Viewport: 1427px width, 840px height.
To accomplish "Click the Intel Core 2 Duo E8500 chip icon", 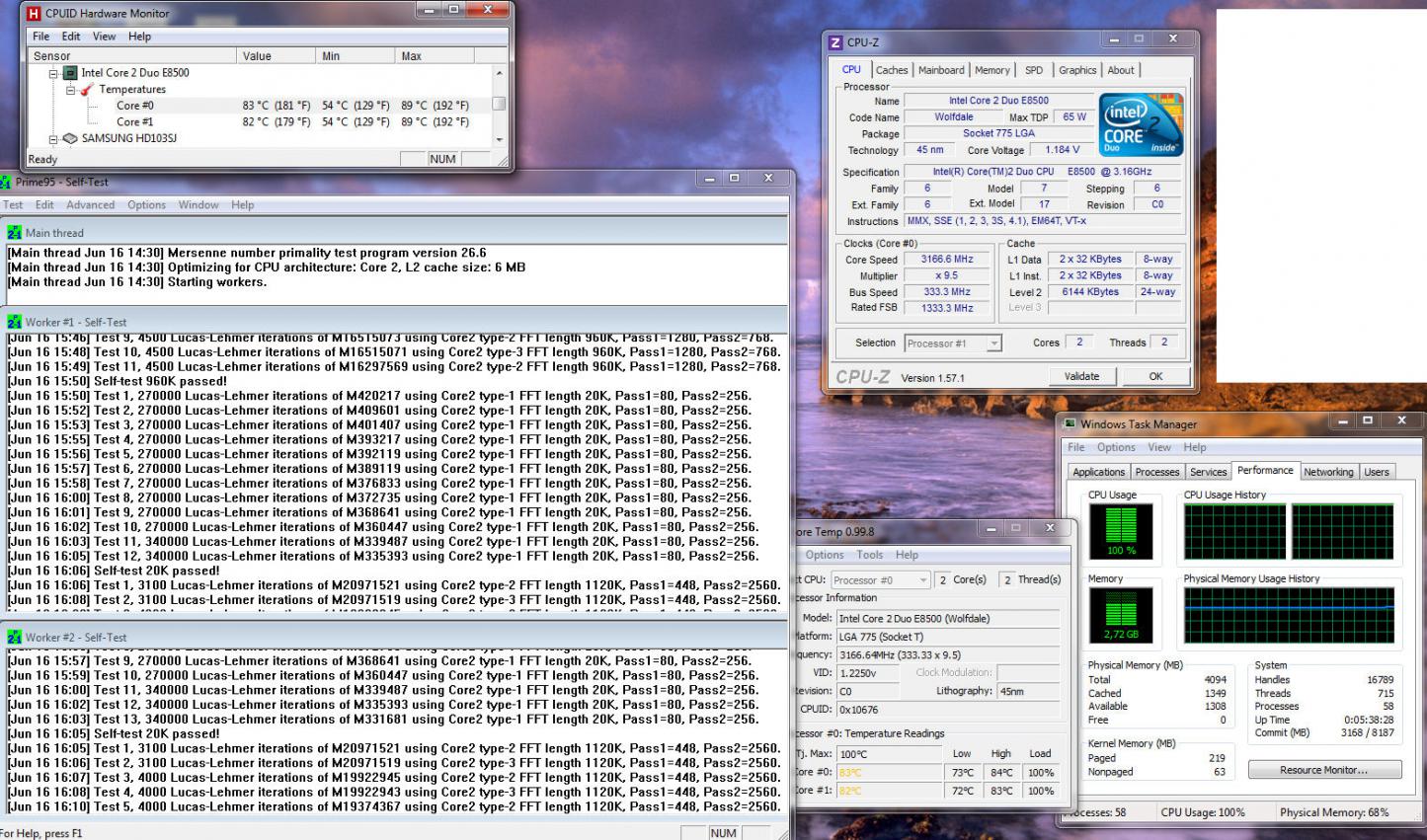I will [70, 73].
